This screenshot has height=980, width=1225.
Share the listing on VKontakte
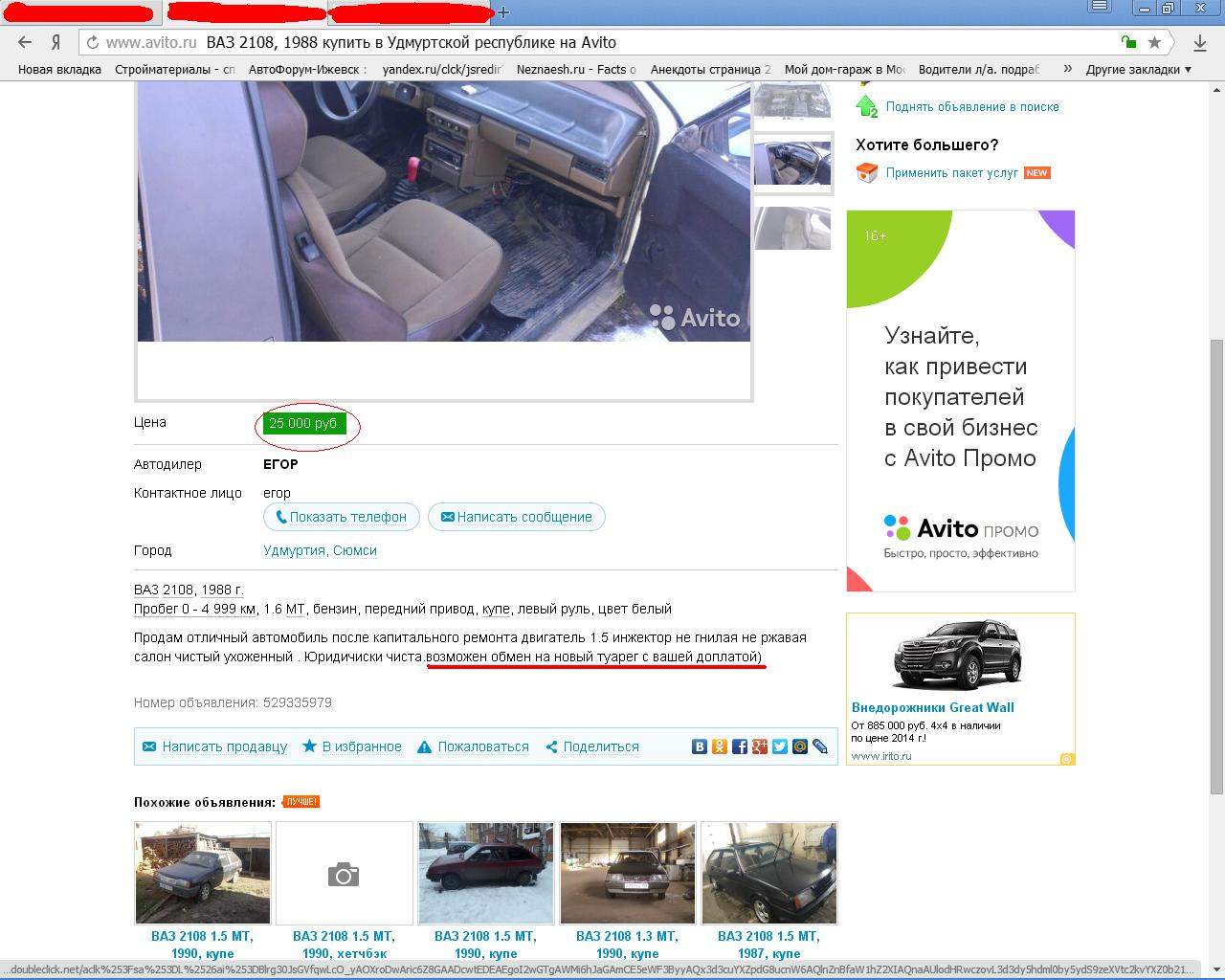click(700, 746)
